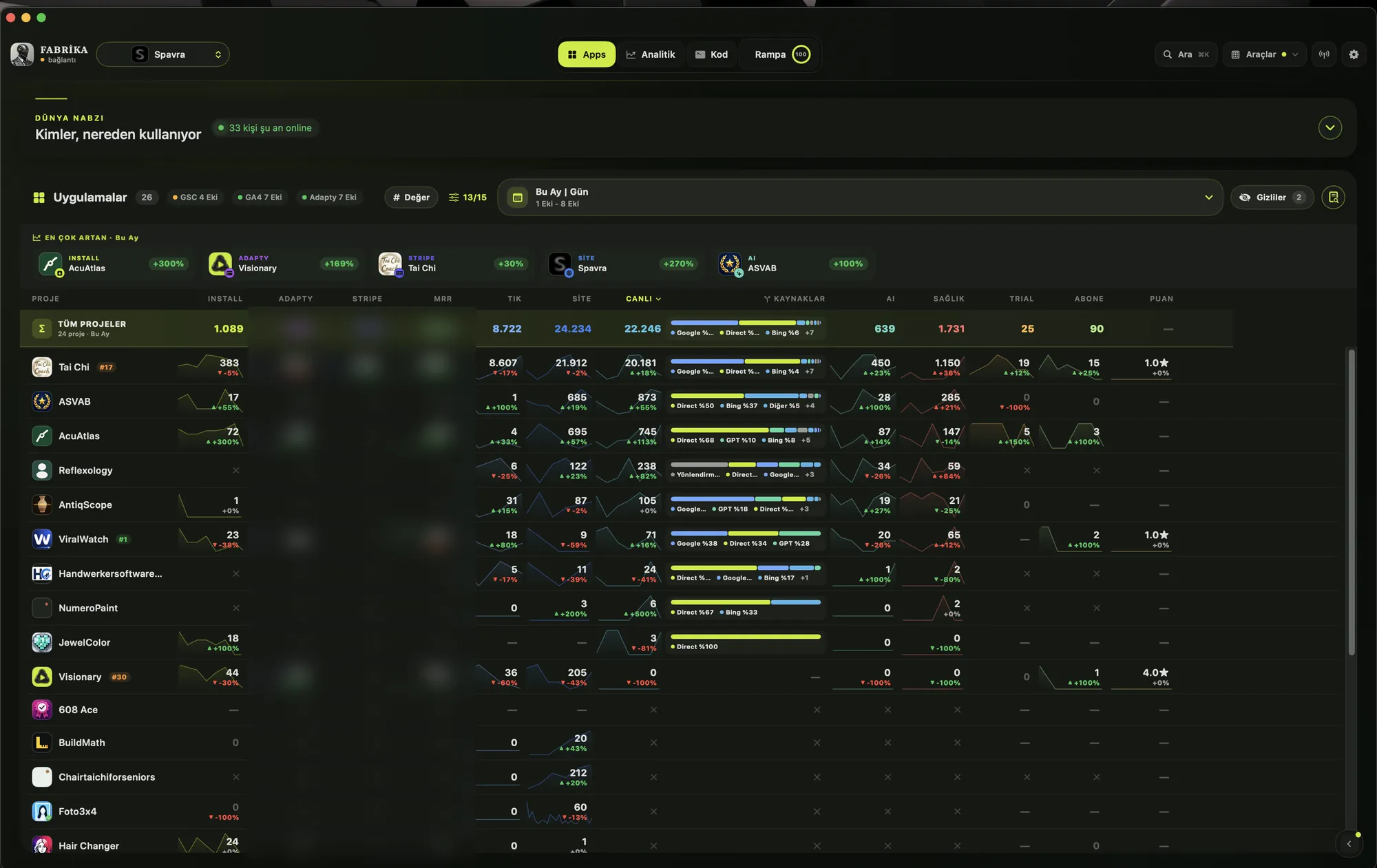Open the Spavra project selector dropdown

[x=163, y=54]
